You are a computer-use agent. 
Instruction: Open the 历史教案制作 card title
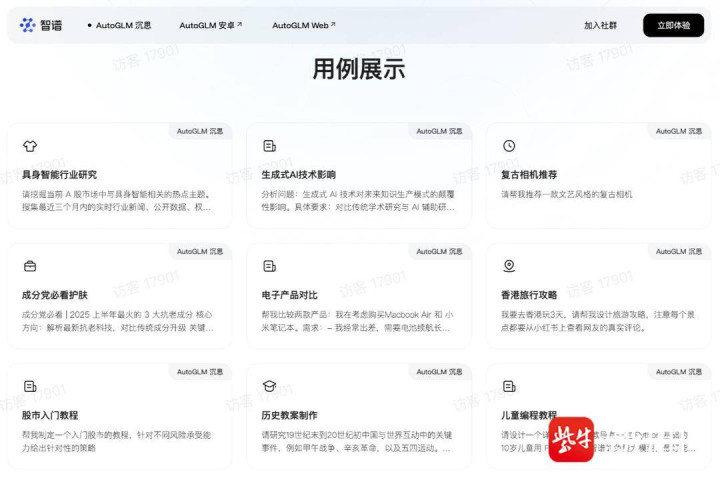(289, 415)
